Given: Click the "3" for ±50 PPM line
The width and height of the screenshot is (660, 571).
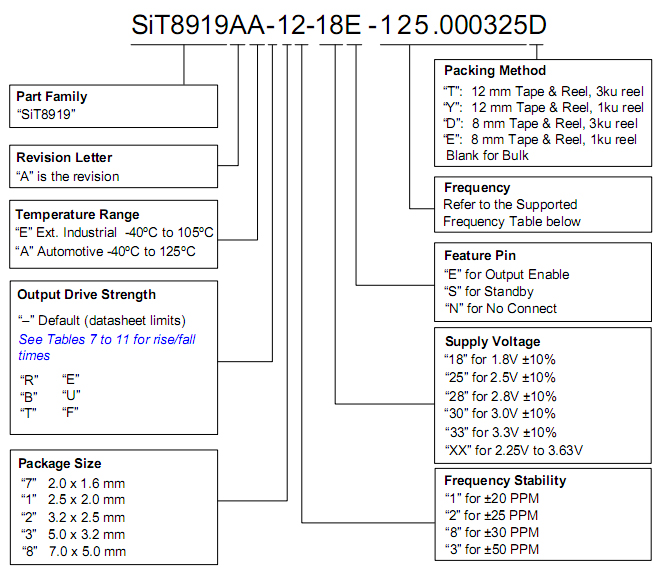Looking at the screenshot, I should tap(492, 549).
